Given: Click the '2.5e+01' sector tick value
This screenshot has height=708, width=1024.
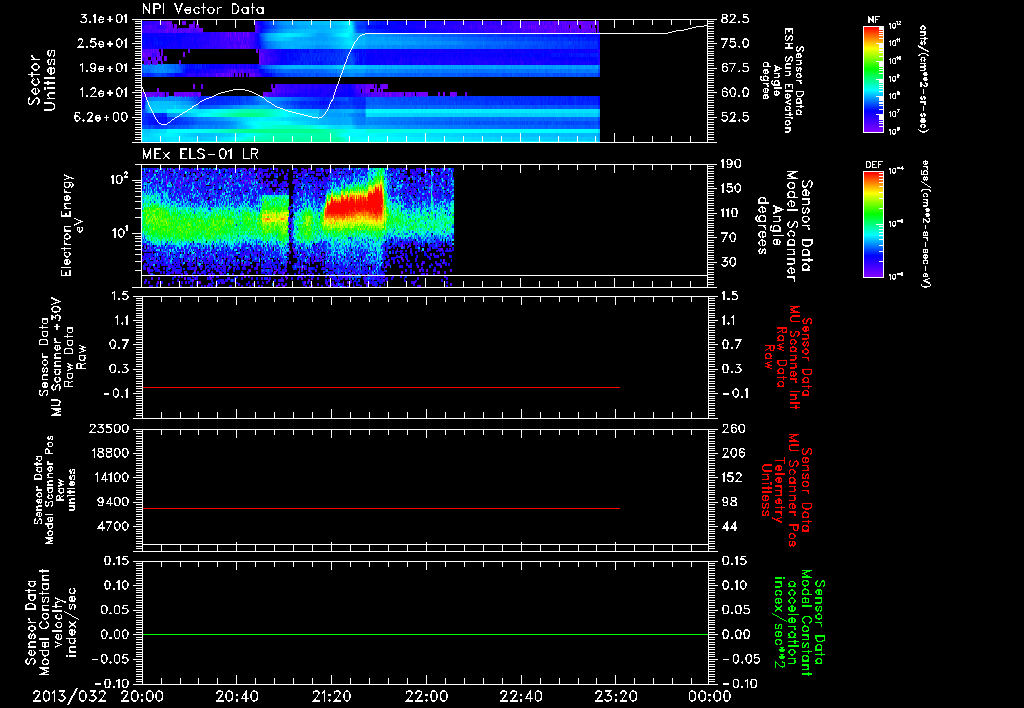Looking at the screenshot, I should [x=103, y=43].
